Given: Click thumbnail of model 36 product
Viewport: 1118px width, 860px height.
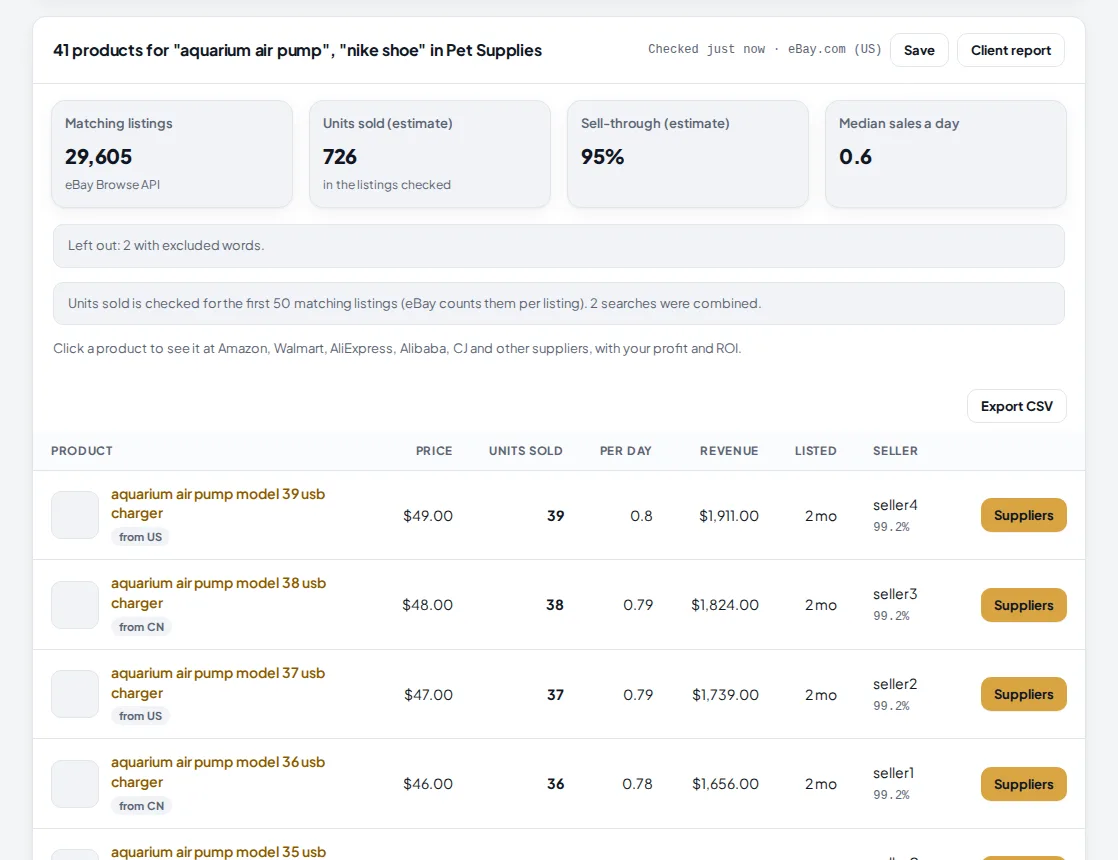Looking at the screenshot, I should (75, 784).
